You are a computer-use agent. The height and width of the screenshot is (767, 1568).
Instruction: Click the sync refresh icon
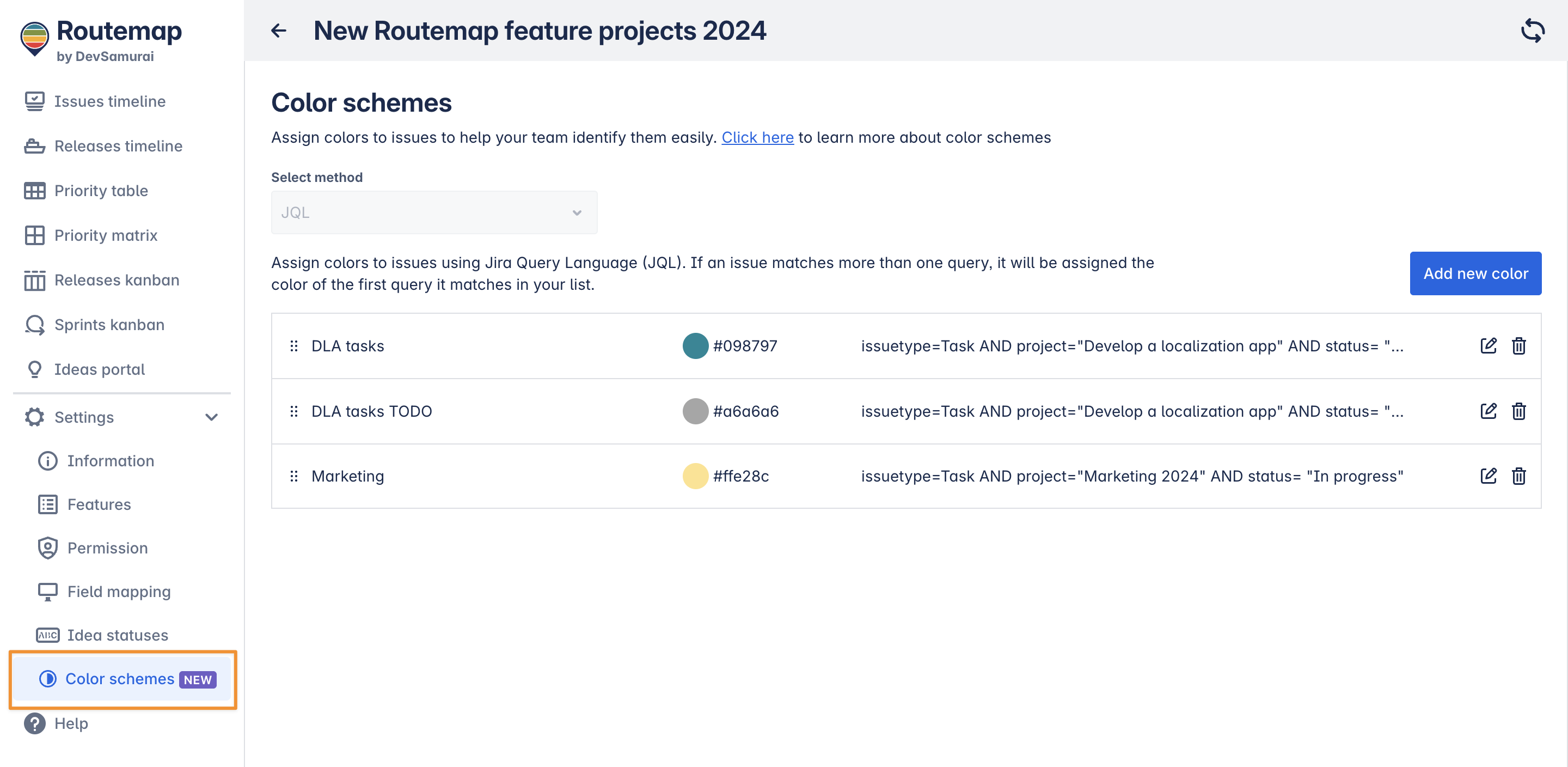point(1532,31)
